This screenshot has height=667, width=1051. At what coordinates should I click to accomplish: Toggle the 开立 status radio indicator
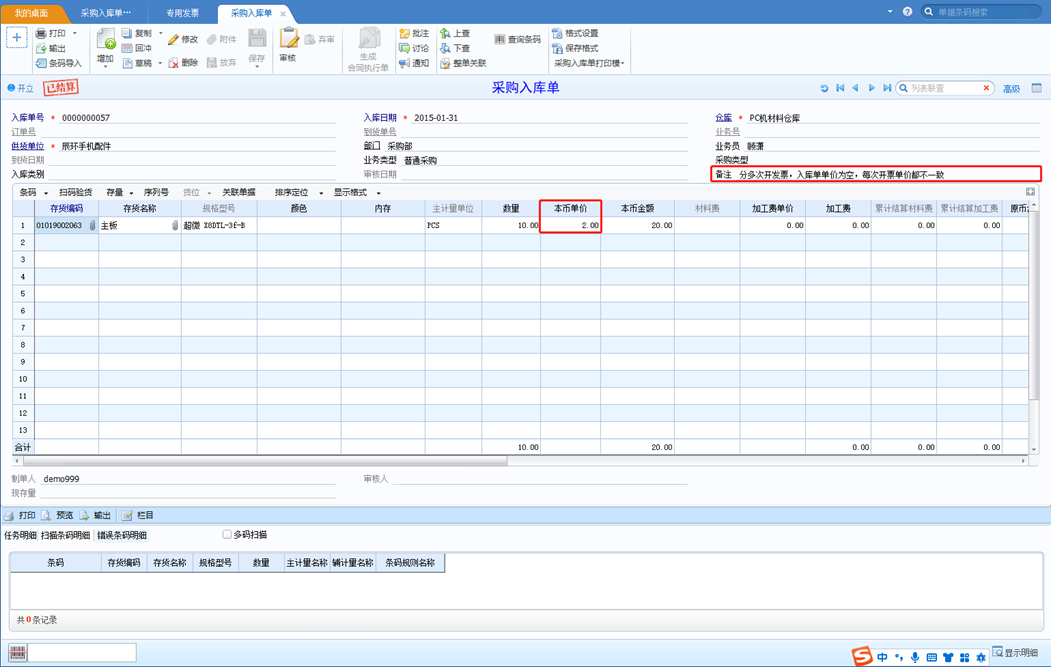click(11, 88)
